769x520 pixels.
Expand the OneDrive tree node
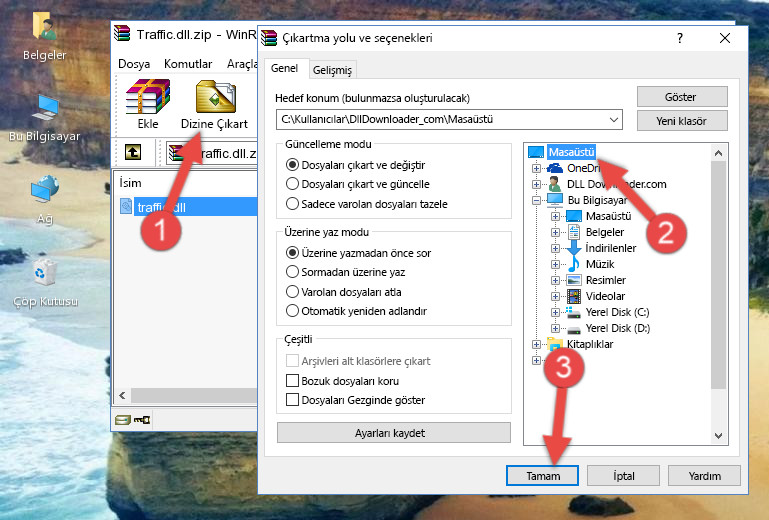click(536, 168)
